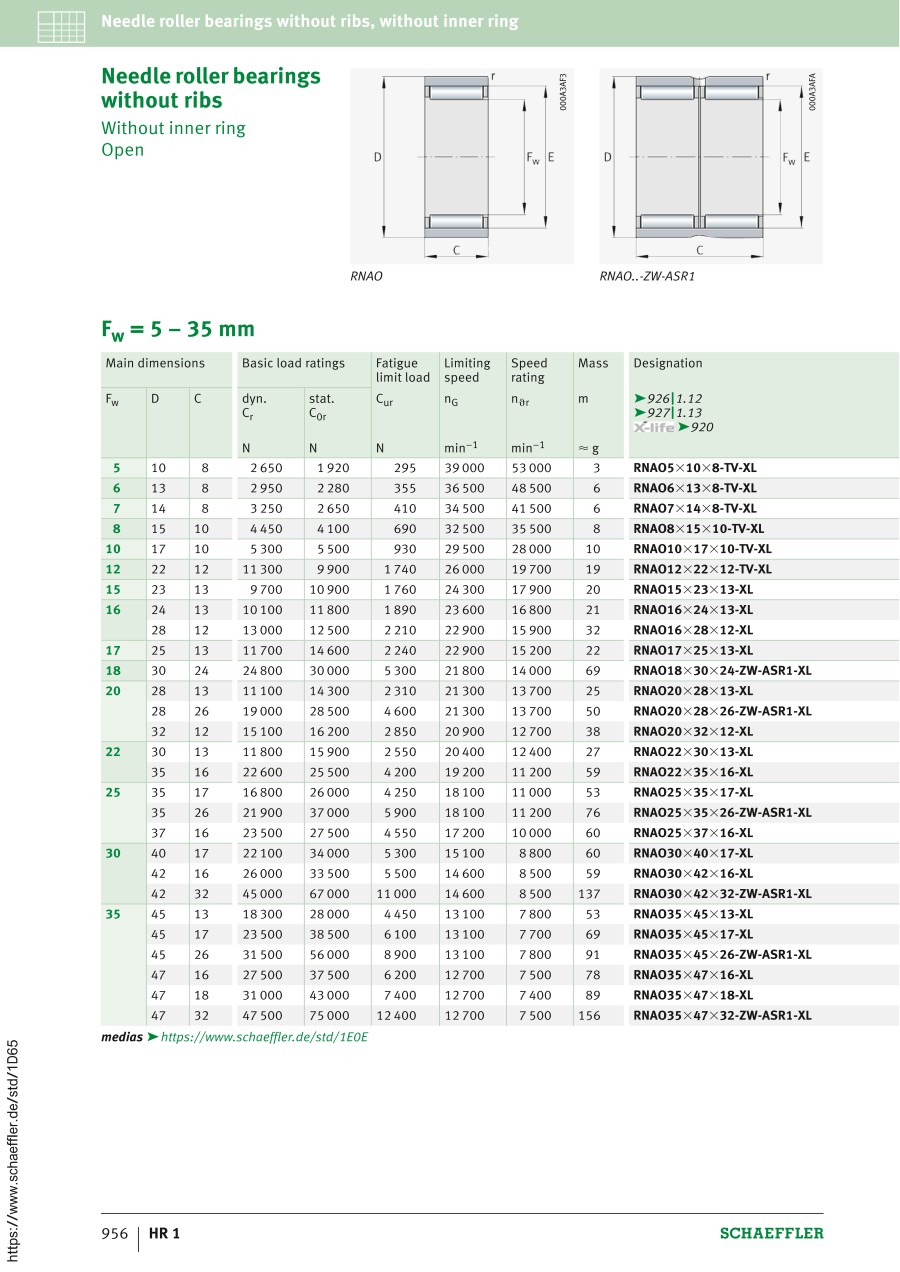900x1272 pixels.
Task: Click the 'Designation' column header
Action: click(668, 363)
